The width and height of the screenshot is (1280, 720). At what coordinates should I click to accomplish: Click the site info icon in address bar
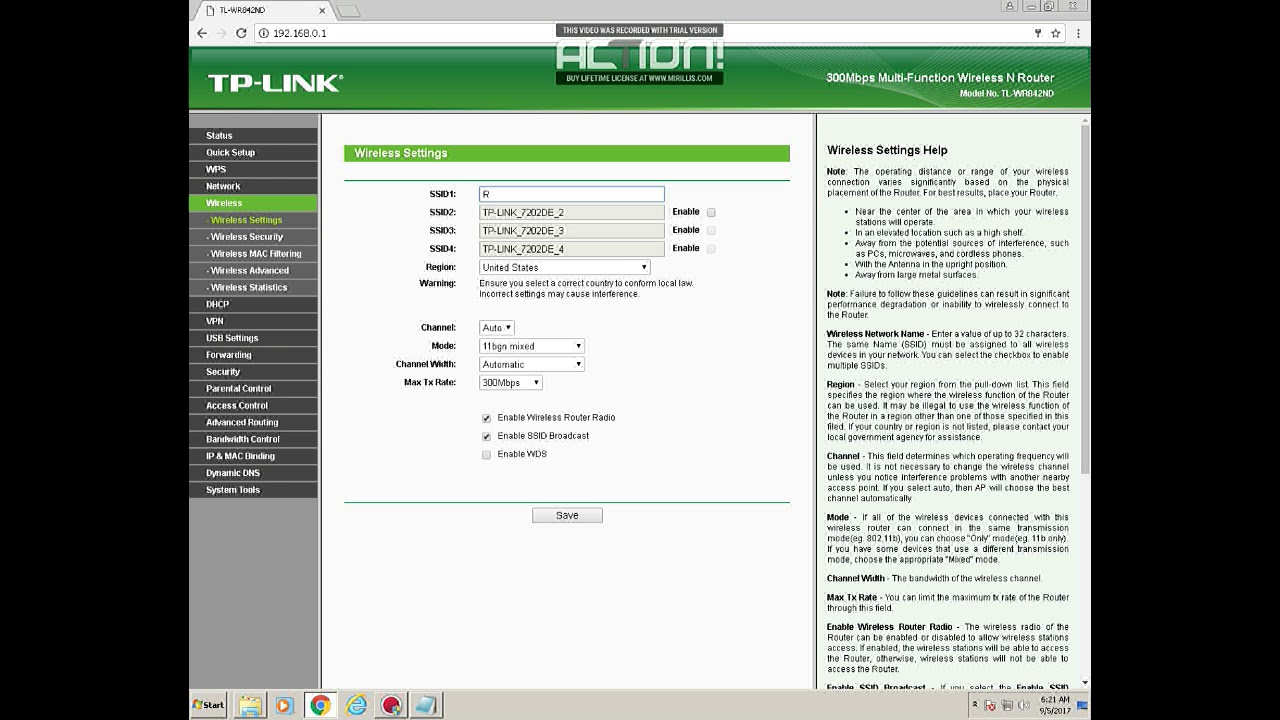pos(264,33)
